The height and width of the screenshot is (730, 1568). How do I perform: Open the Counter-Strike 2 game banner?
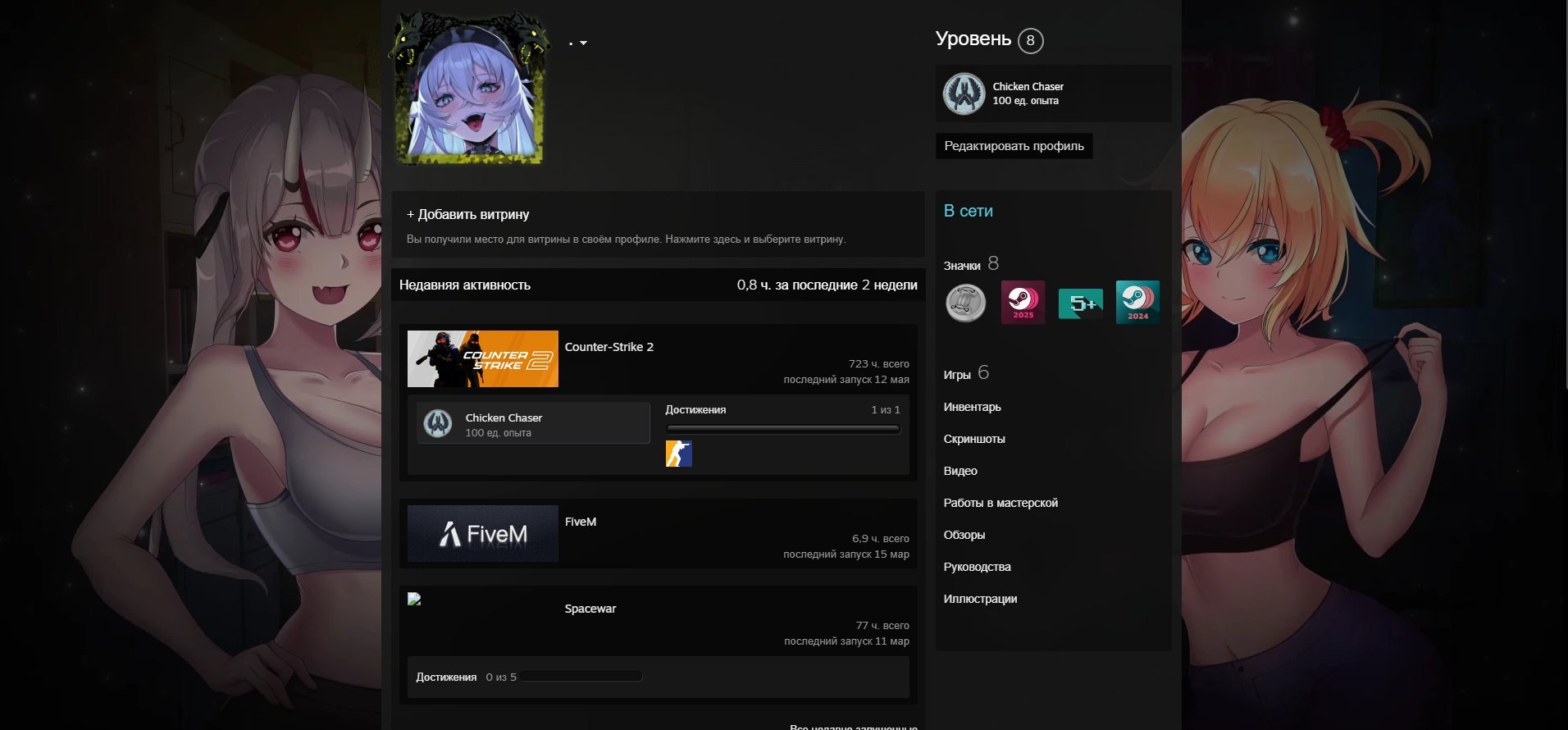pyautogui.click(x=483, y=359)
